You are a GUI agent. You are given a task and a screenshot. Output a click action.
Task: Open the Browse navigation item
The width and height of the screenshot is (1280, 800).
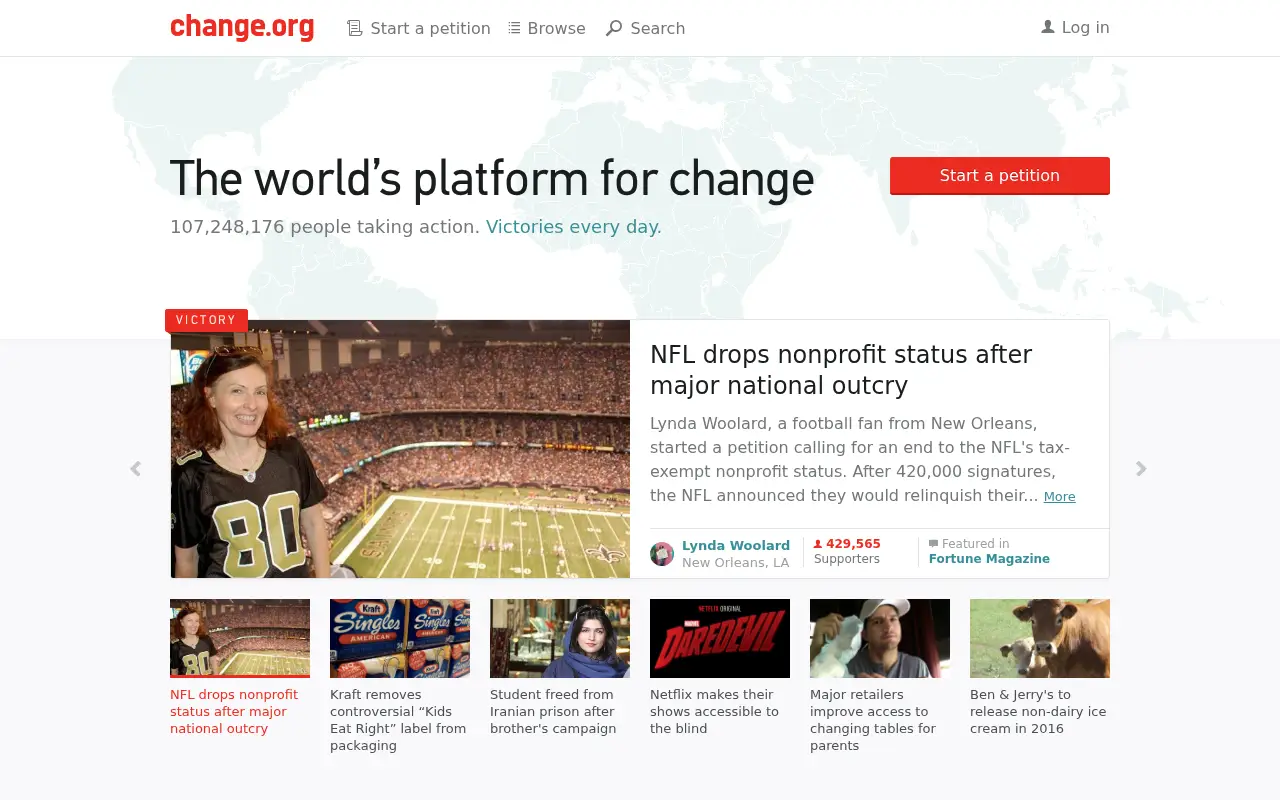click(547, 28)
